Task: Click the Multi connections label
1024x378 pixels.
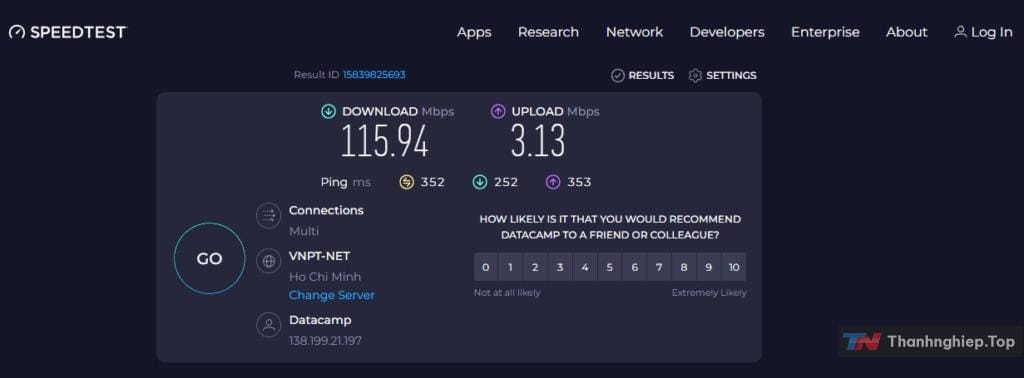Action: click(x=304, y=231)
